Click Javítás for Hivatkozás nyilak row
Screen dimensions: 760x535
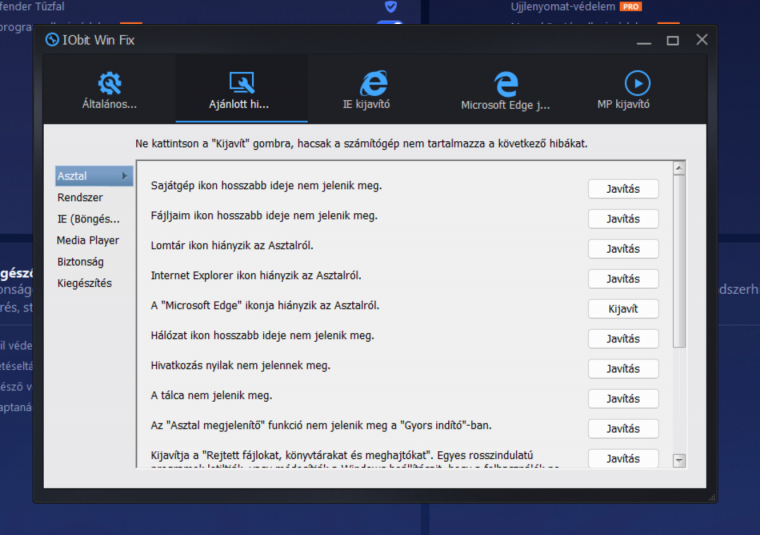click(623, 369)
